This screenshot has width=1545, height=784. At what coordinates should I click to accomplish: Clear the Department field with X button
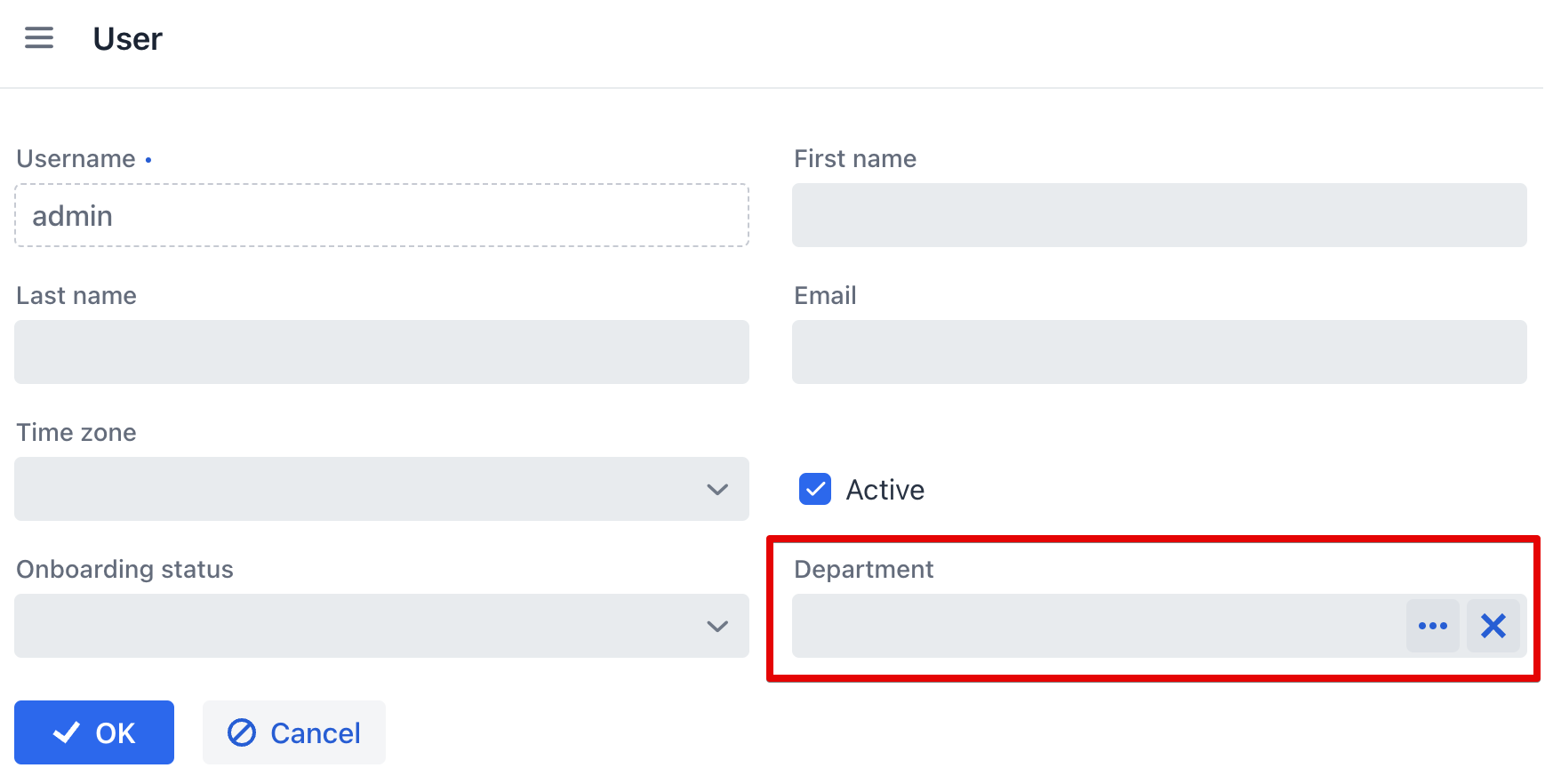pos(1493,626)
